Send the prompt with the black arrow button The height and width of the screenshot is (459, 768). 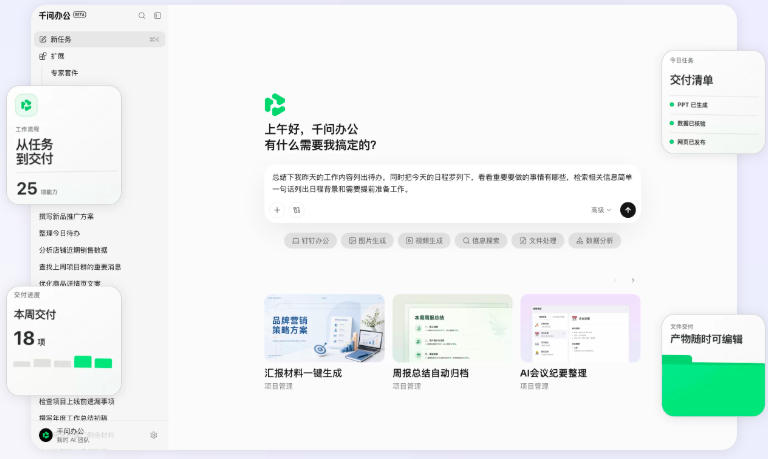click(628, 210)
